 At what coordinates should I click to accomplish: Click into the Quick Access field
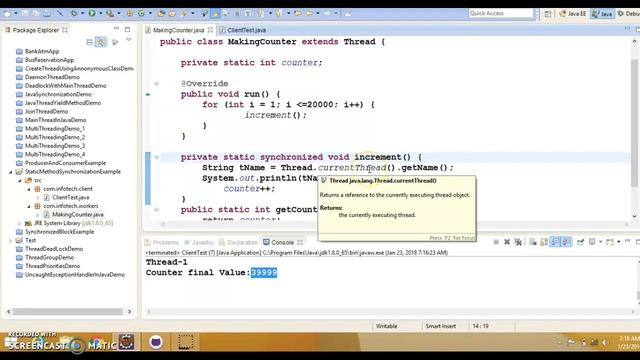tap(501, 13)
